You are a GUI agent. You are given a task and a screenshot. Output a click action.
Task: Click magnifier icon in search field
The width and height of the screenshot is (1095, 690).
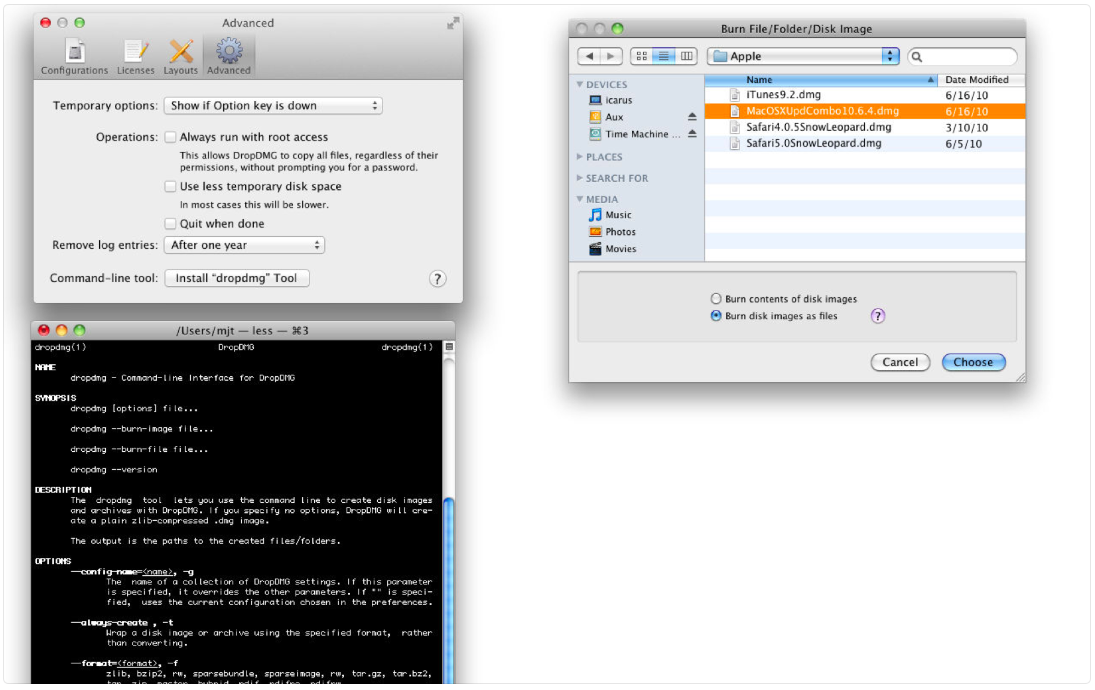coord(917,57)
